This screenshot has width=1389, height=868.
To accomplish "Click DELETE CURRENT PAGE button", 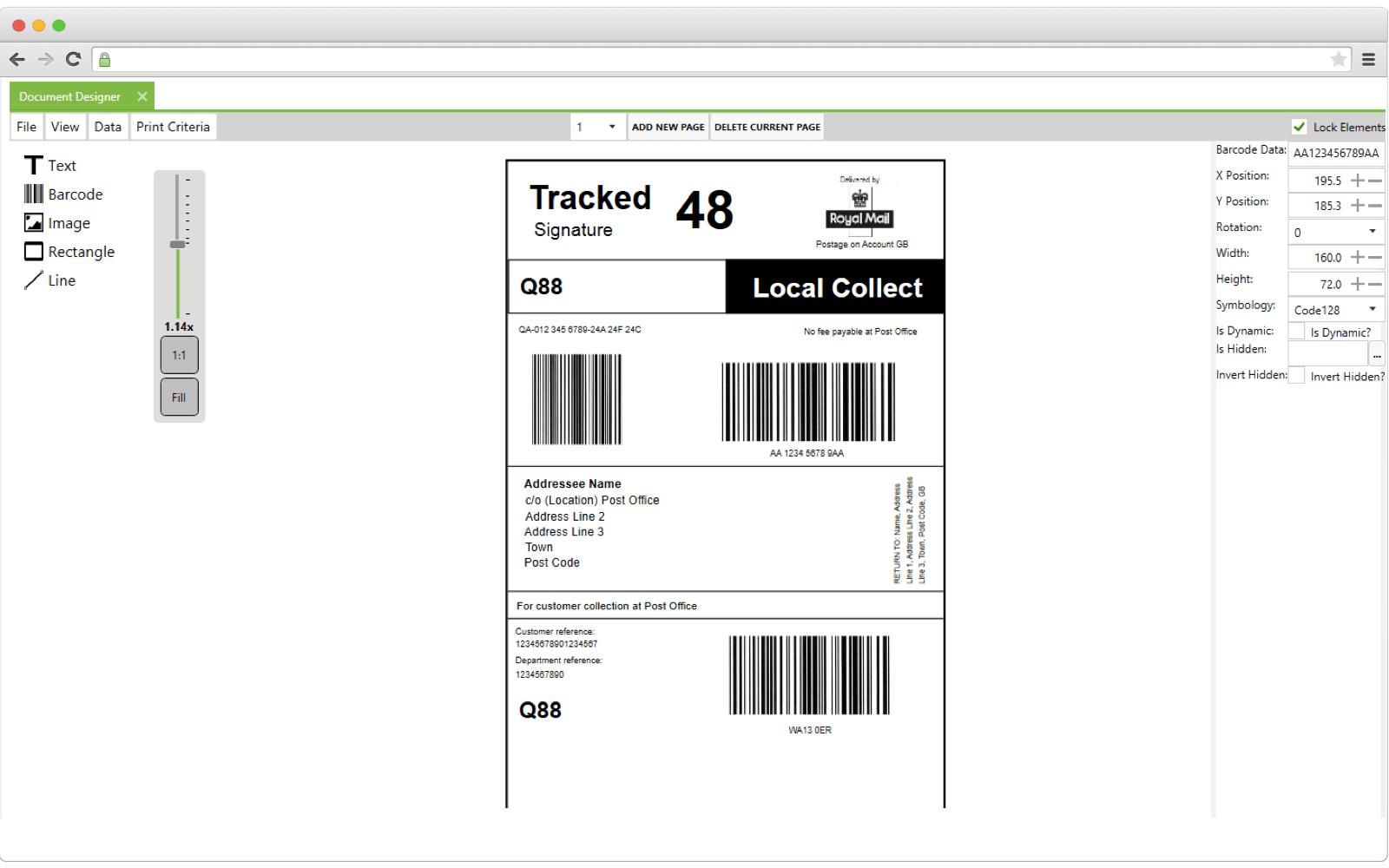I will 767,127.
